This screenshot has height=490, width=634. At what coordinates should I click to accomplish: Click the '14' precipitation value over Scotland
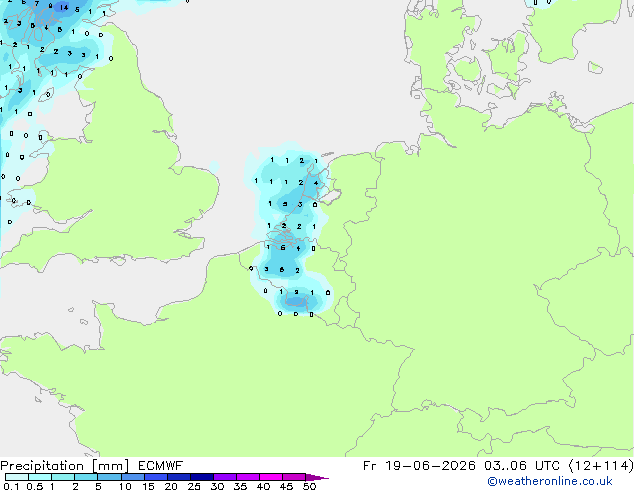64,7
